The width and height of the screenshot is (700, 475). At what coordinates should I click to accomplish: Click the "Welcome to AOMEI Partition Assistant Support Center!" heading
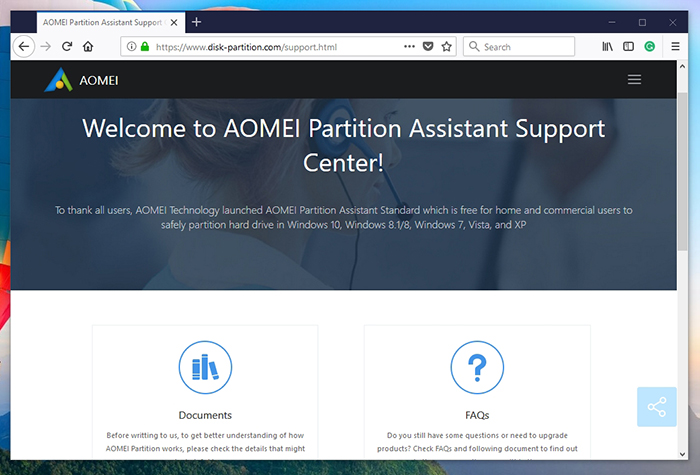coord(343,146)
